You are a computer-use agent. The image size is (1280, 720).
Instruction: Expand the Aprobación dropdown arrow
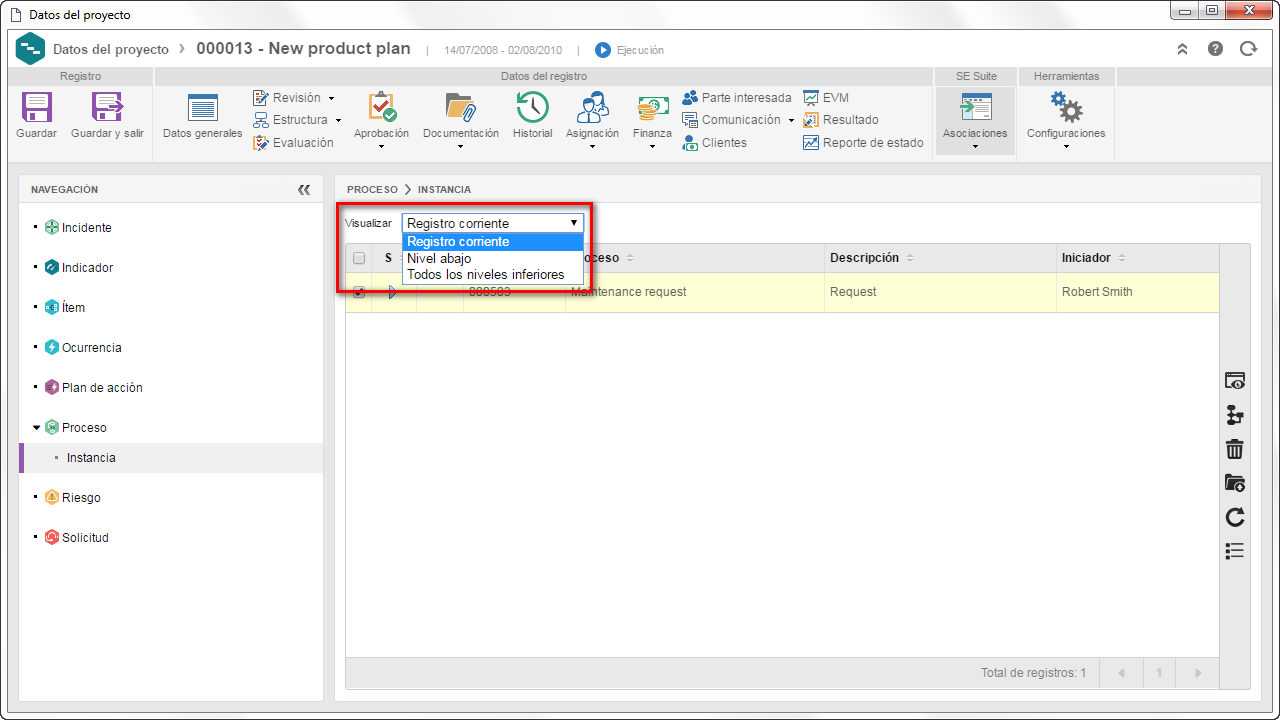coord(381,147)
